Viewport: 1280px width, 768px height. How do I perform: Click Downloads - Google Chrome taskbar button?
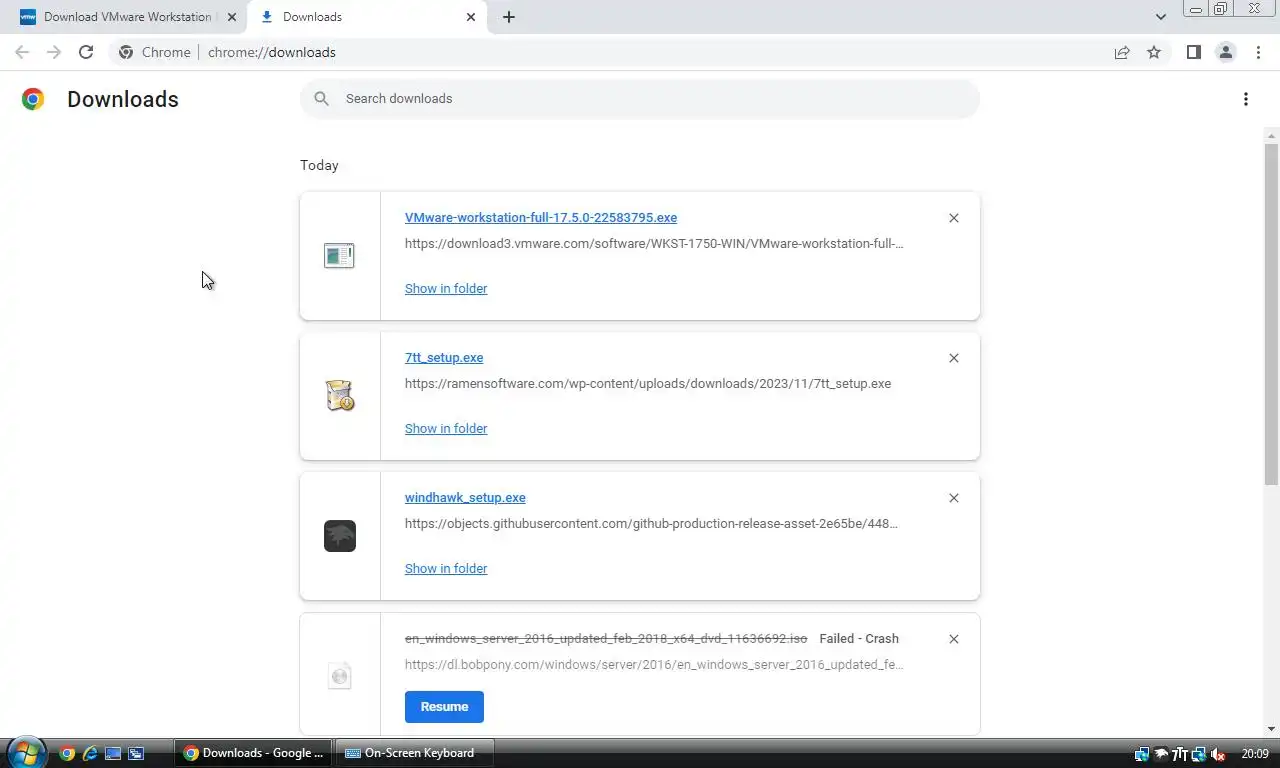254,754
